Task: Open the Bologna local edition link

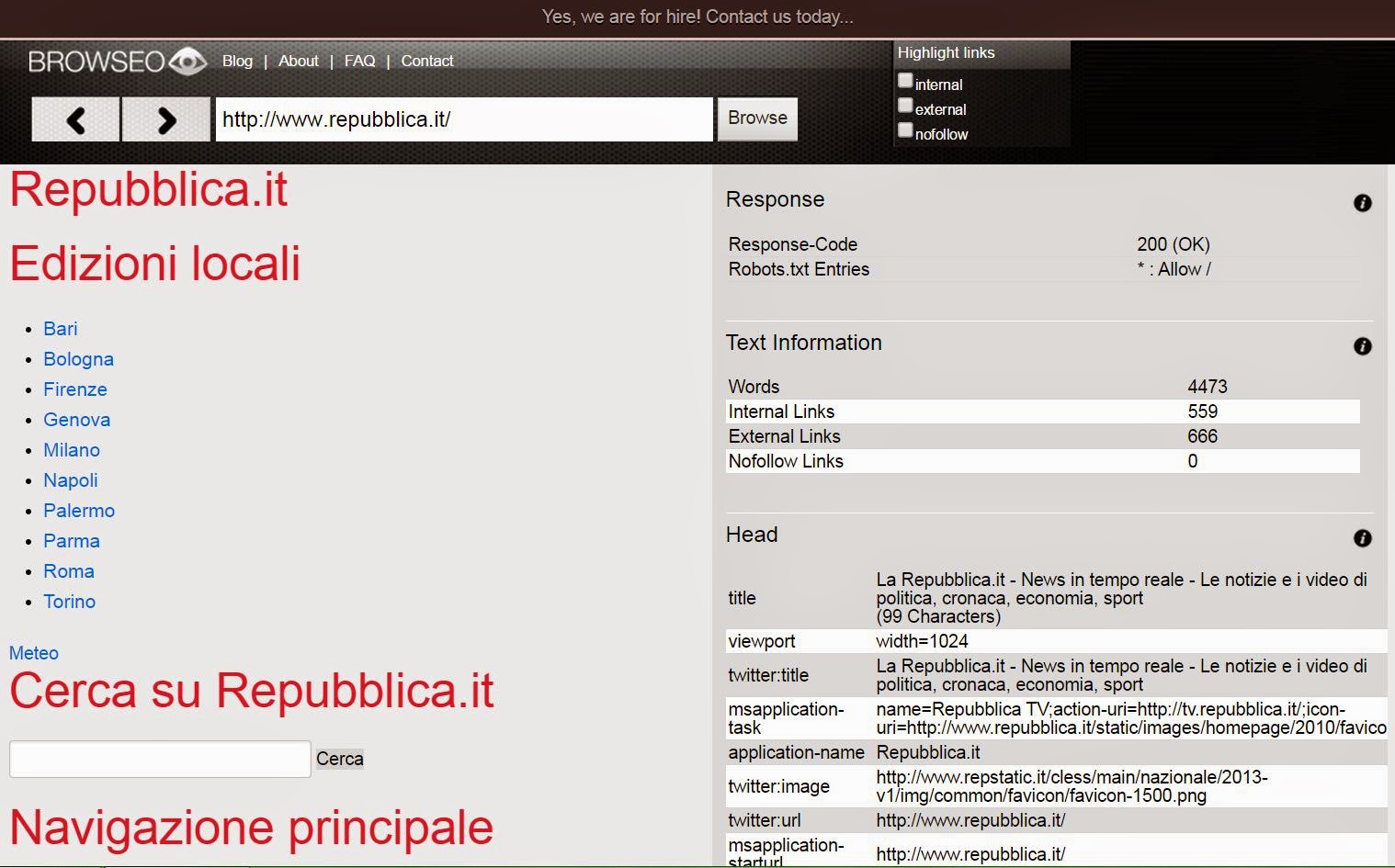Action: (x=78, y=359)
